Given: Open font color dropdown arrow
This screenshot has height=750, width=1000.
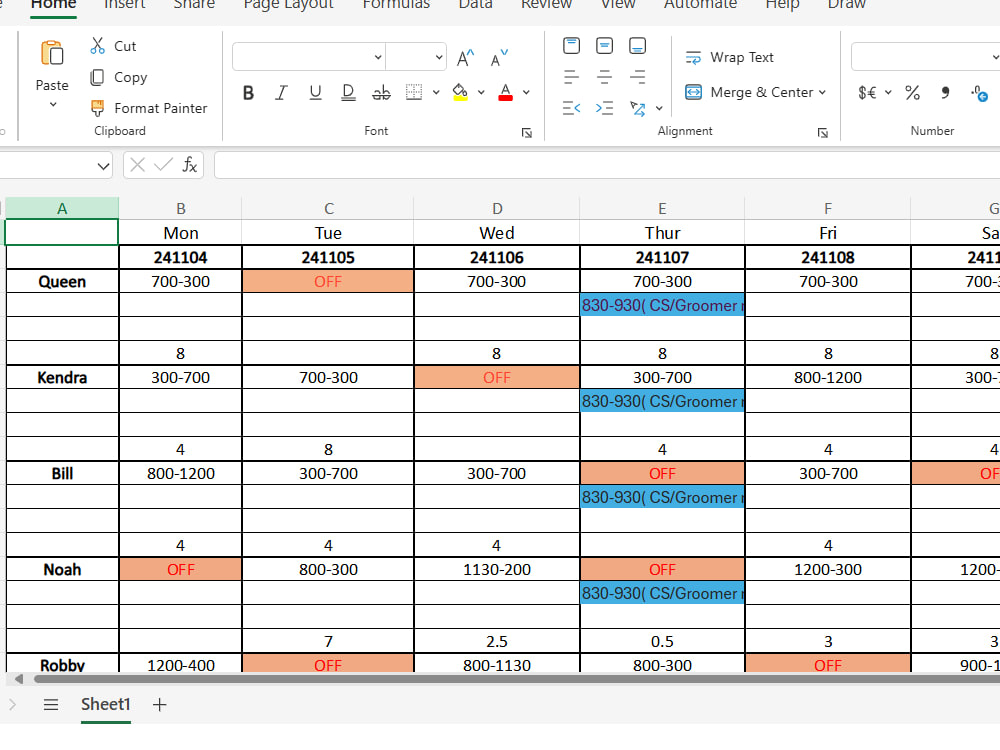Looking at the screenshot, I should tap(526, 92).
